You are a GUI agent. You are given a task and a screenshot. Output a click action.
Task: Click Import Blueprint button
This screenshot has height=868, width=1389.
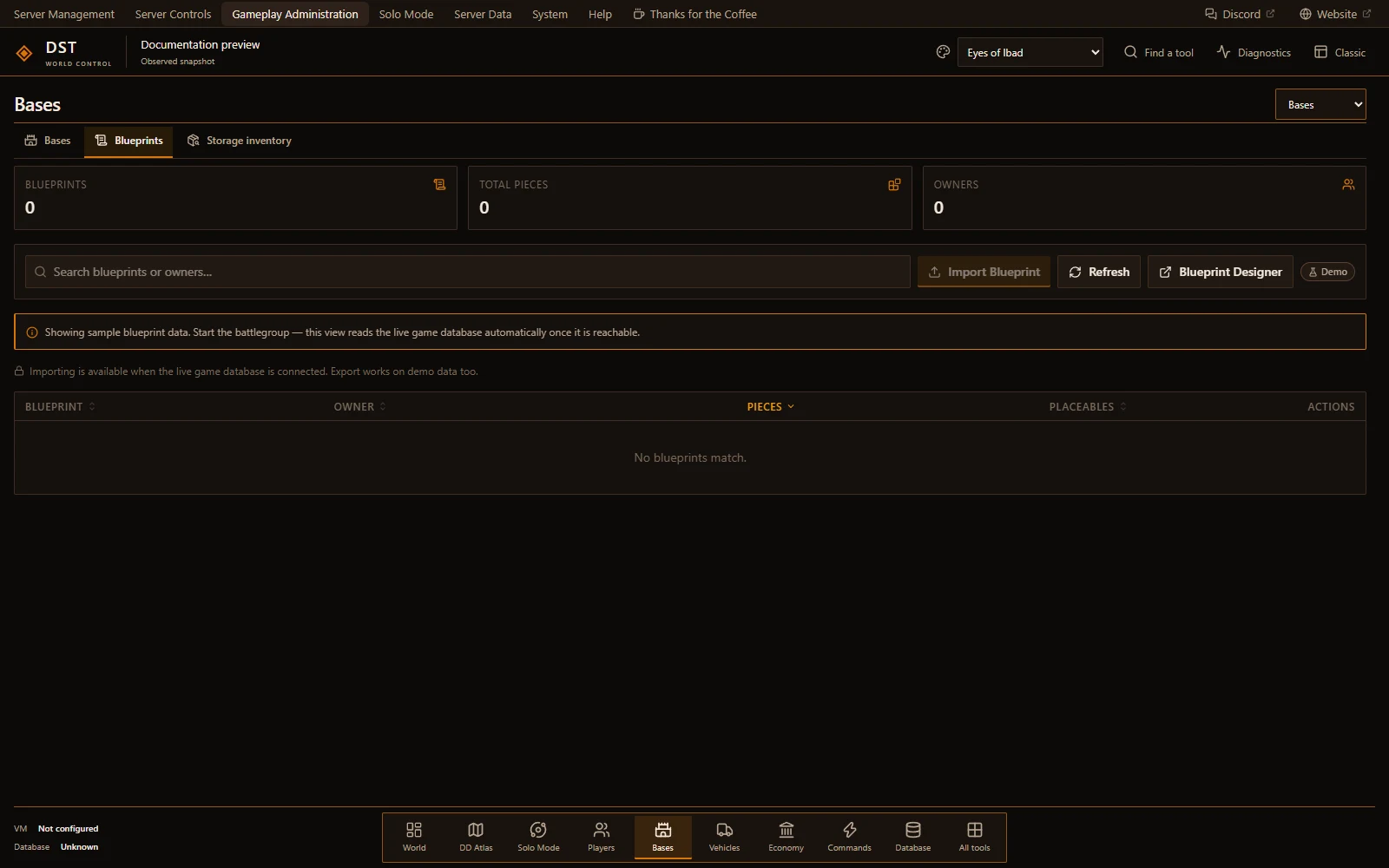click(x=984, y=272)
